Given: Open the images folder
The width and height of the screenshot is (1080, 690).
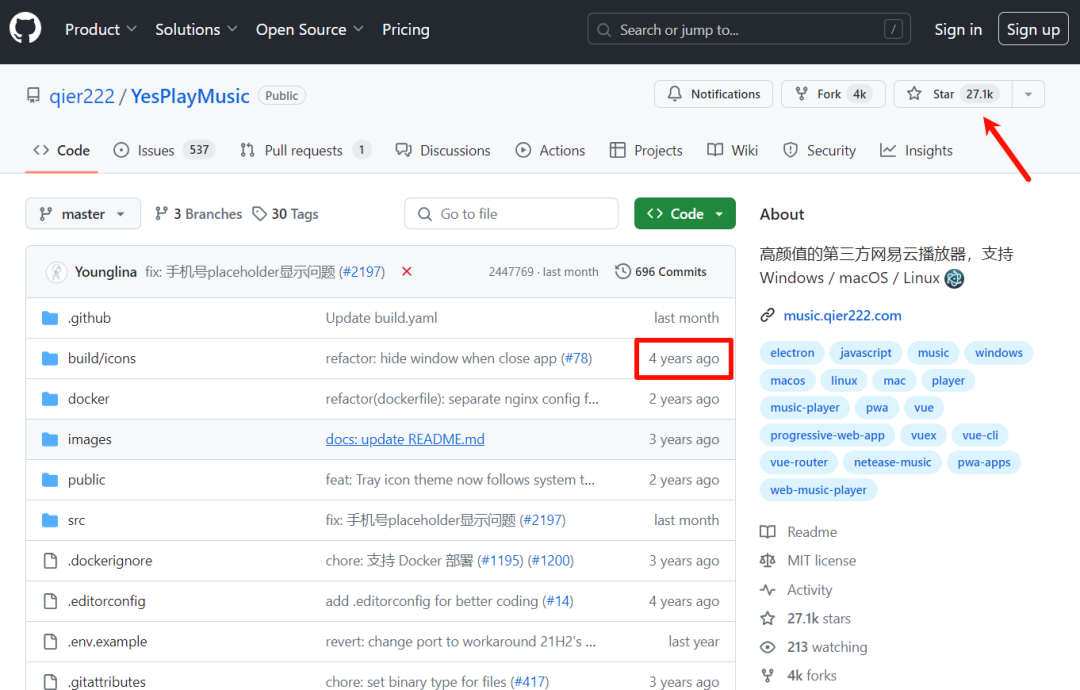Looking at the screenshot, I should [90, 439].
